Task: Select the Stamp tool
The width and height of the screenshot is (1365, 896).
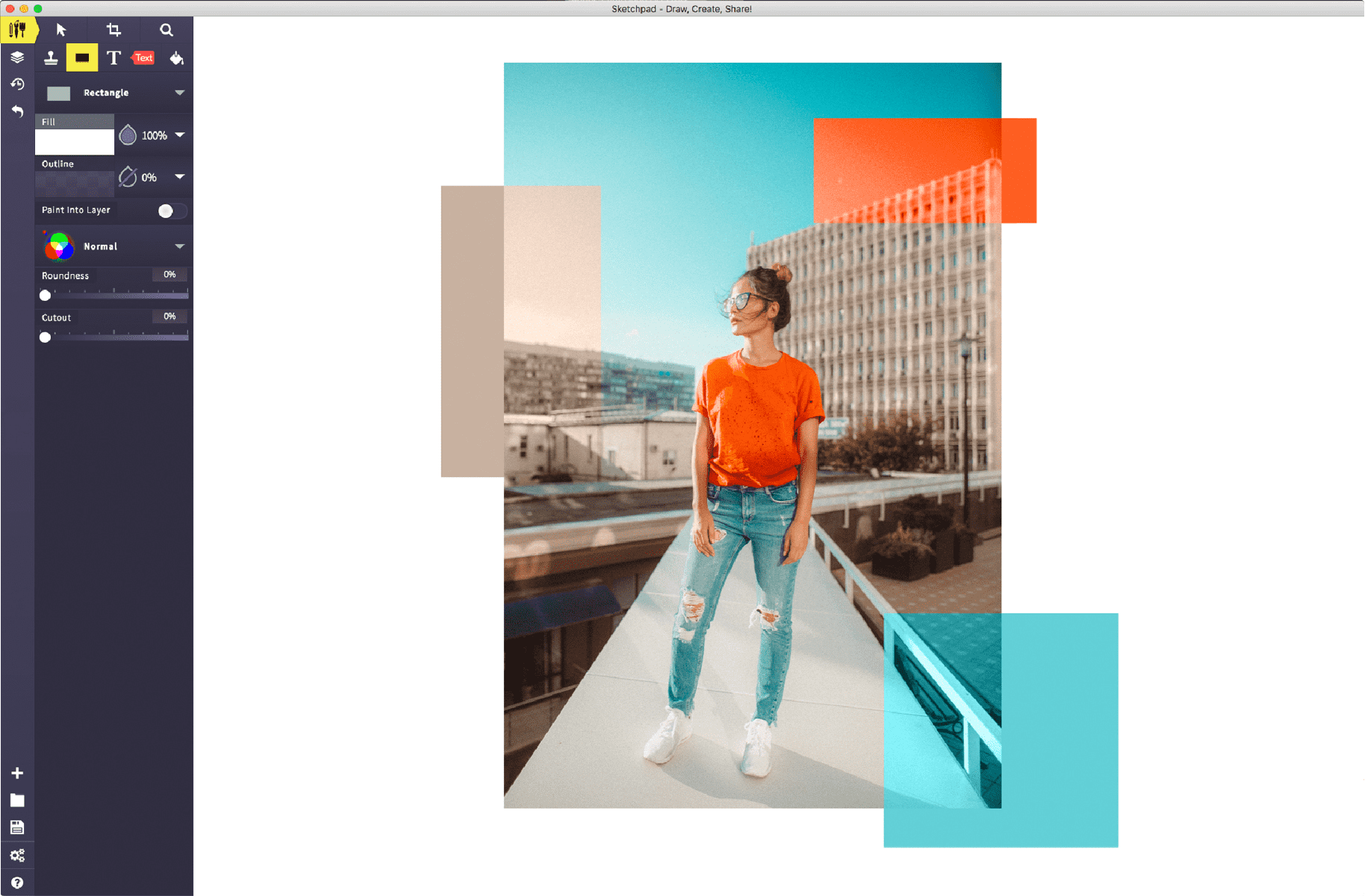Action: [x=50, y=57]
